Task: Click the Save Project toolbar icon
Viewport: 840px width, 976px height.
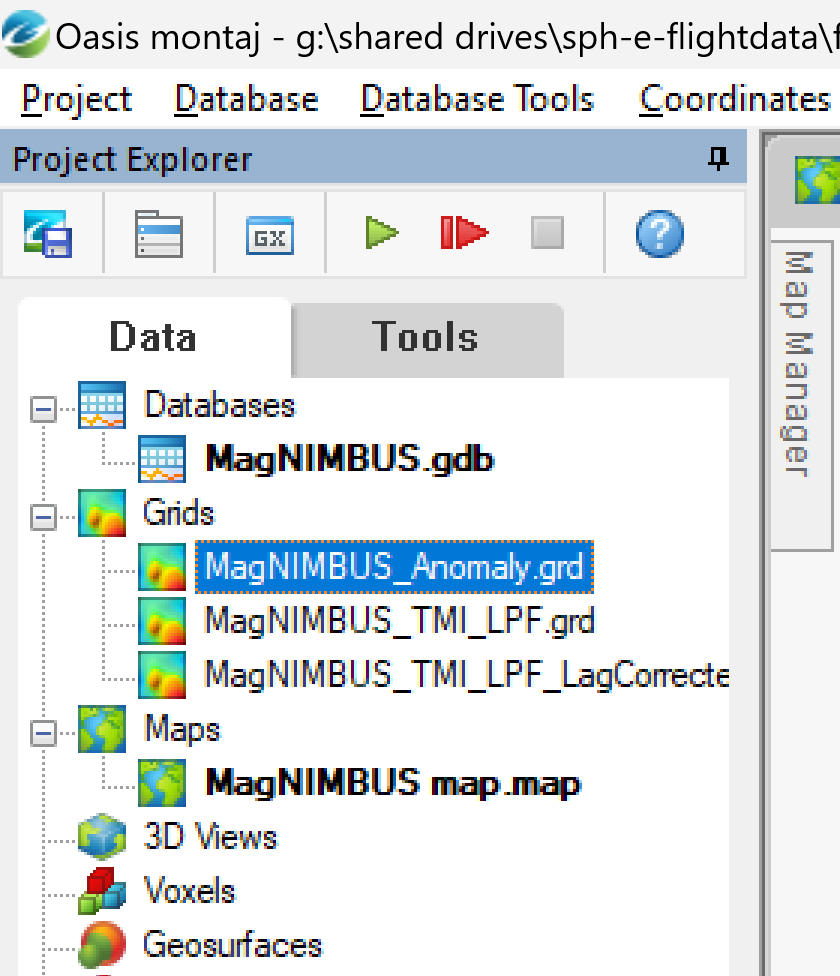Action: tap(48, 233)
